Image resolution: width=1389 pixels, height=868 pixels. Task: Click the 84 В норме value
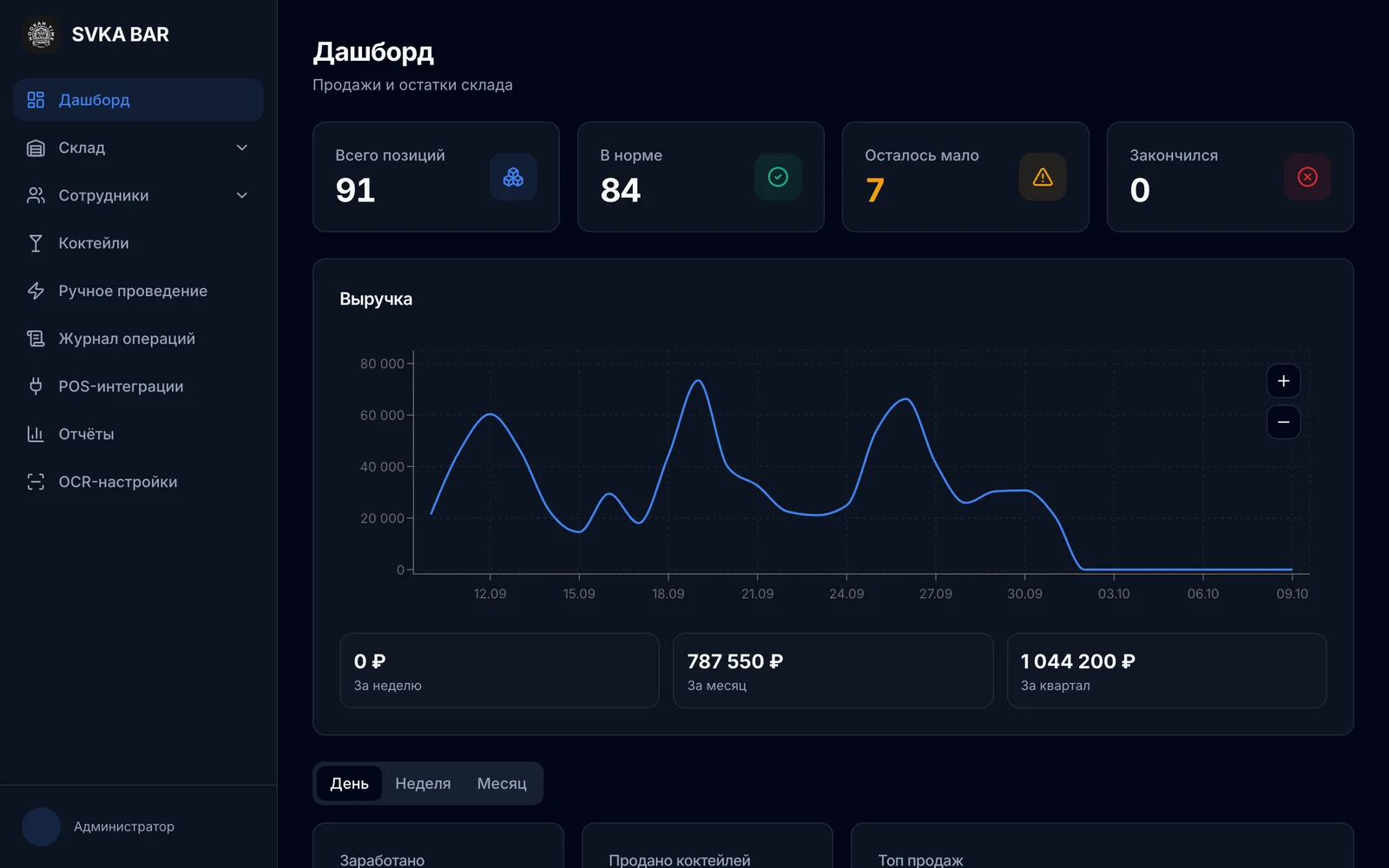click(620, 190)
